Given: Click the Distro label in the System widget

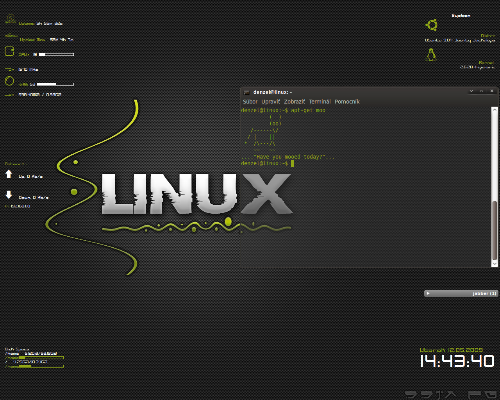Looking at the screenshot, I should pos(488,36).
